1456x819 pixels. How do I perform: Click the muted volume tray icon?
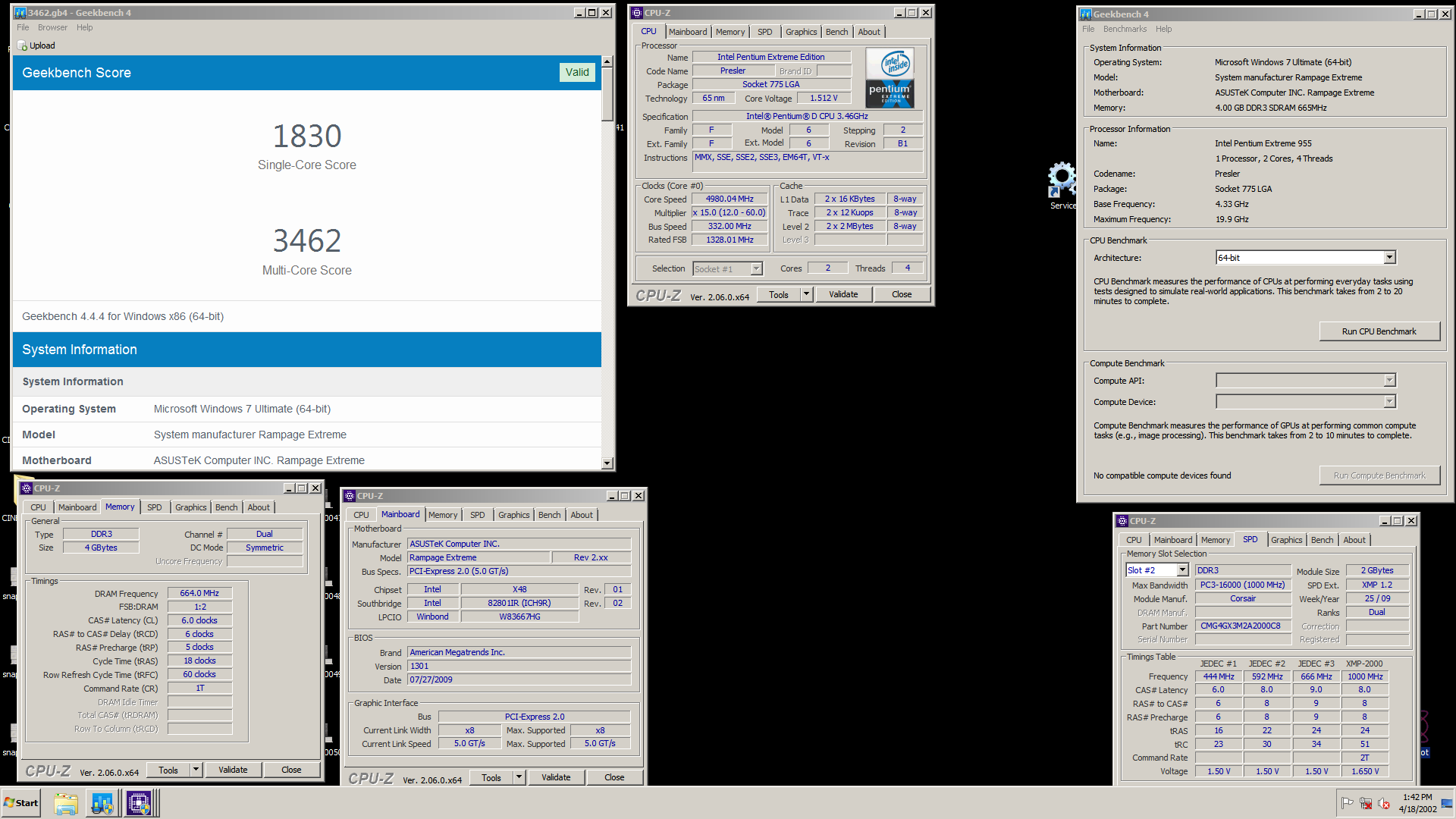point(1384,803)
